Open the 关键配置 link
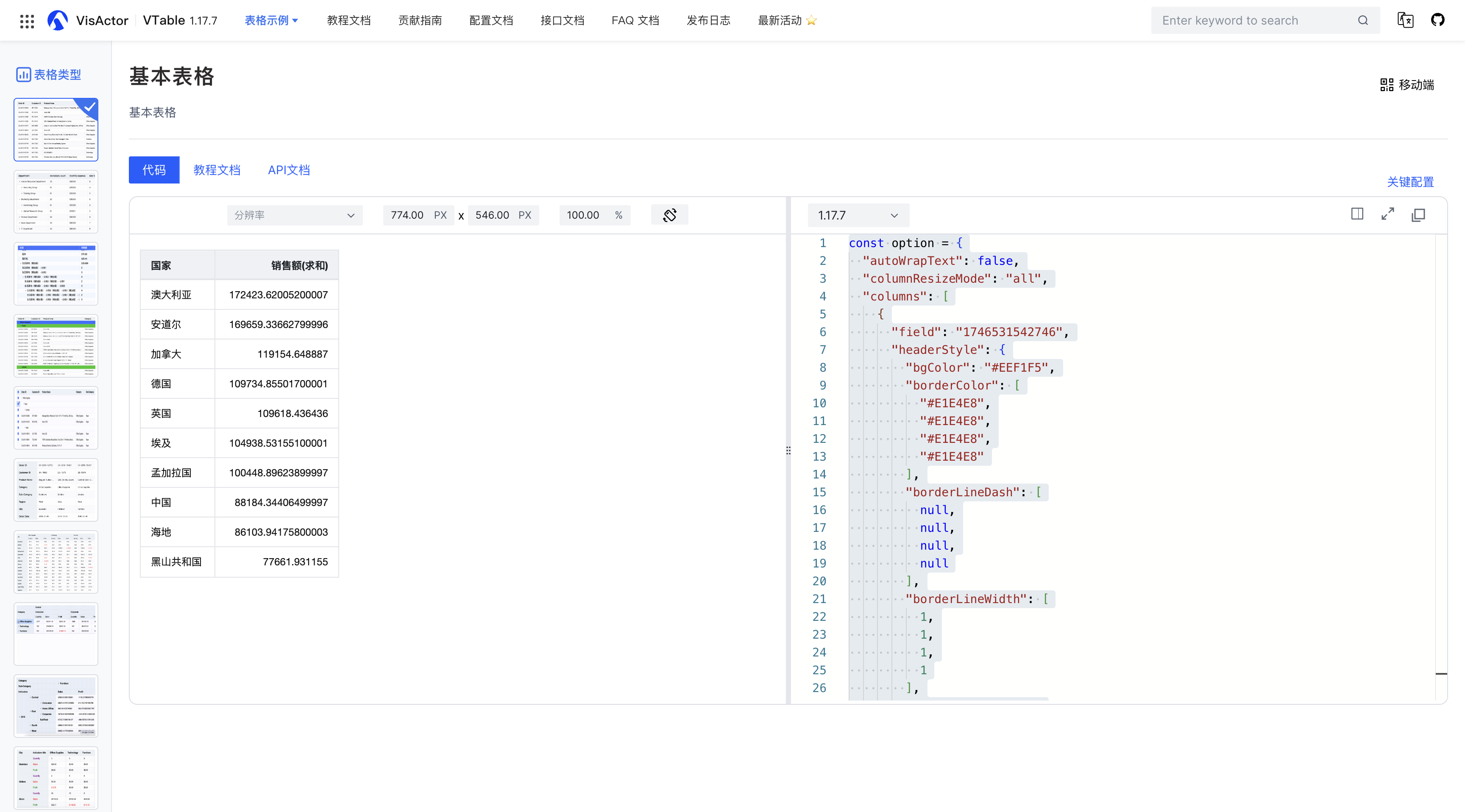1465x812 pixels. (1410, 182)
